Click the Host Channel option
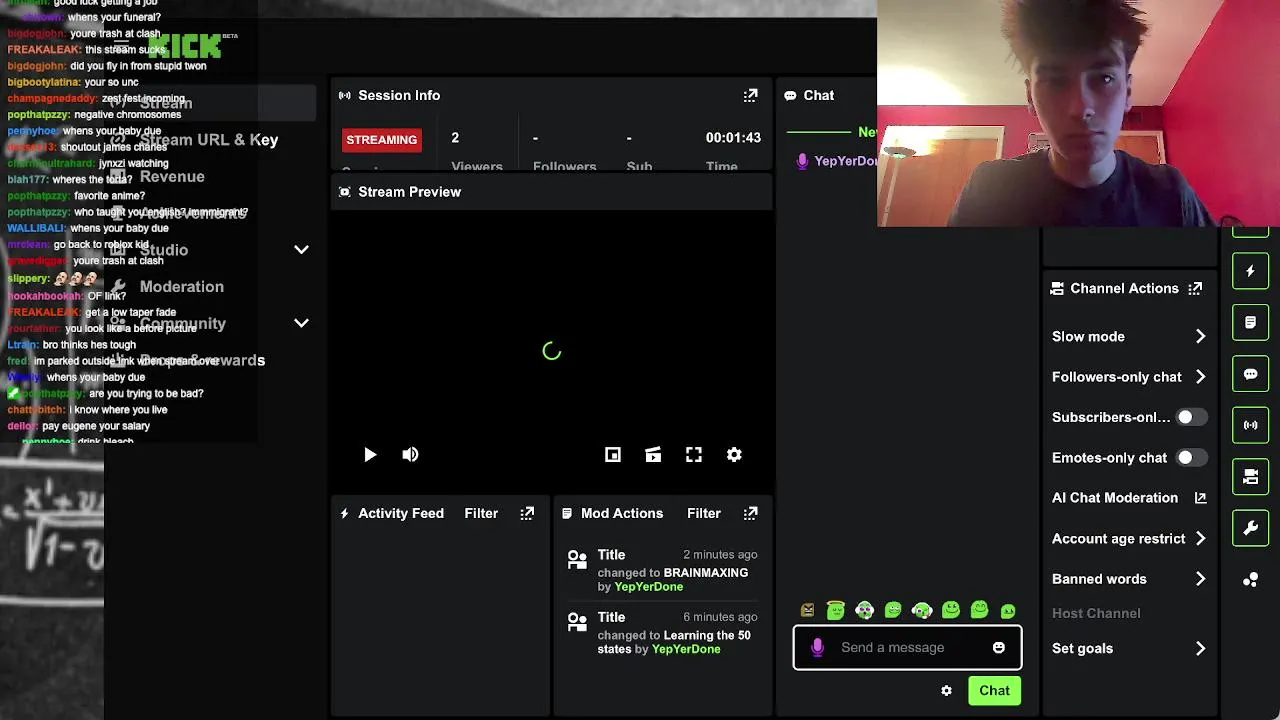Screen dimensions: 1280x720 pos(1096,613)
